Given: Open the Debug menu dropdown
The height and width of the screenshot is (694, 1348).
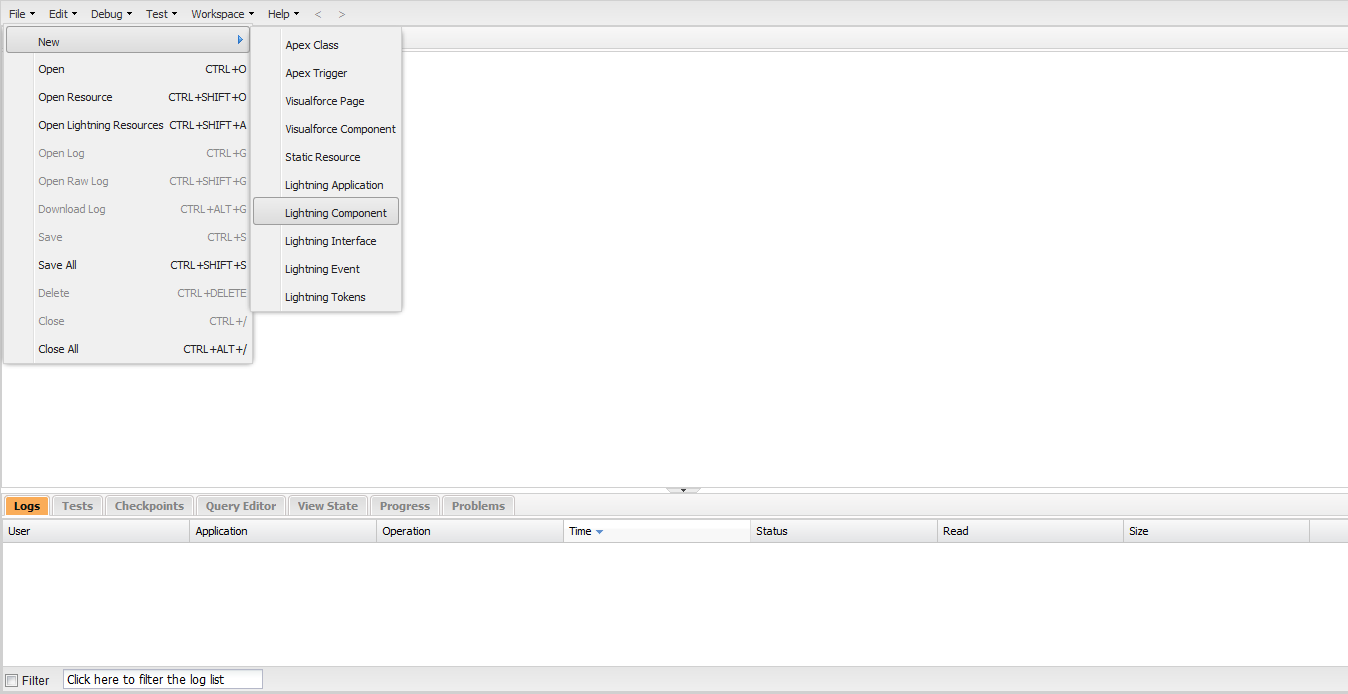Looking at the screenshot, I should tap(111, 14).
